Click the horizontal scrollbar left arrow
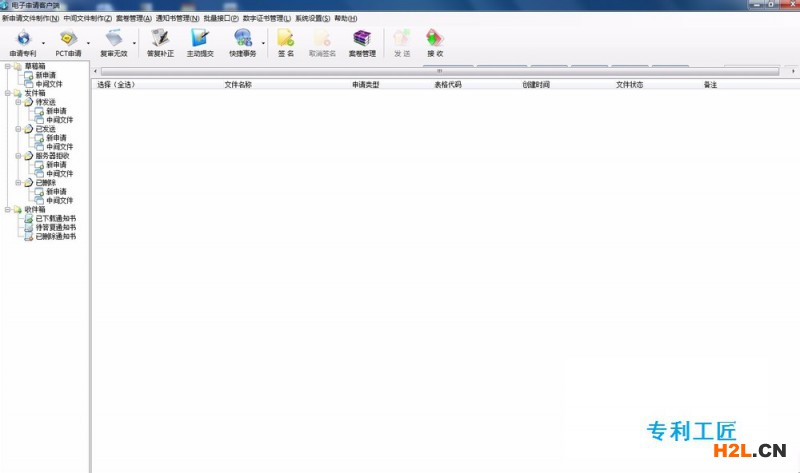 (95, 71)
